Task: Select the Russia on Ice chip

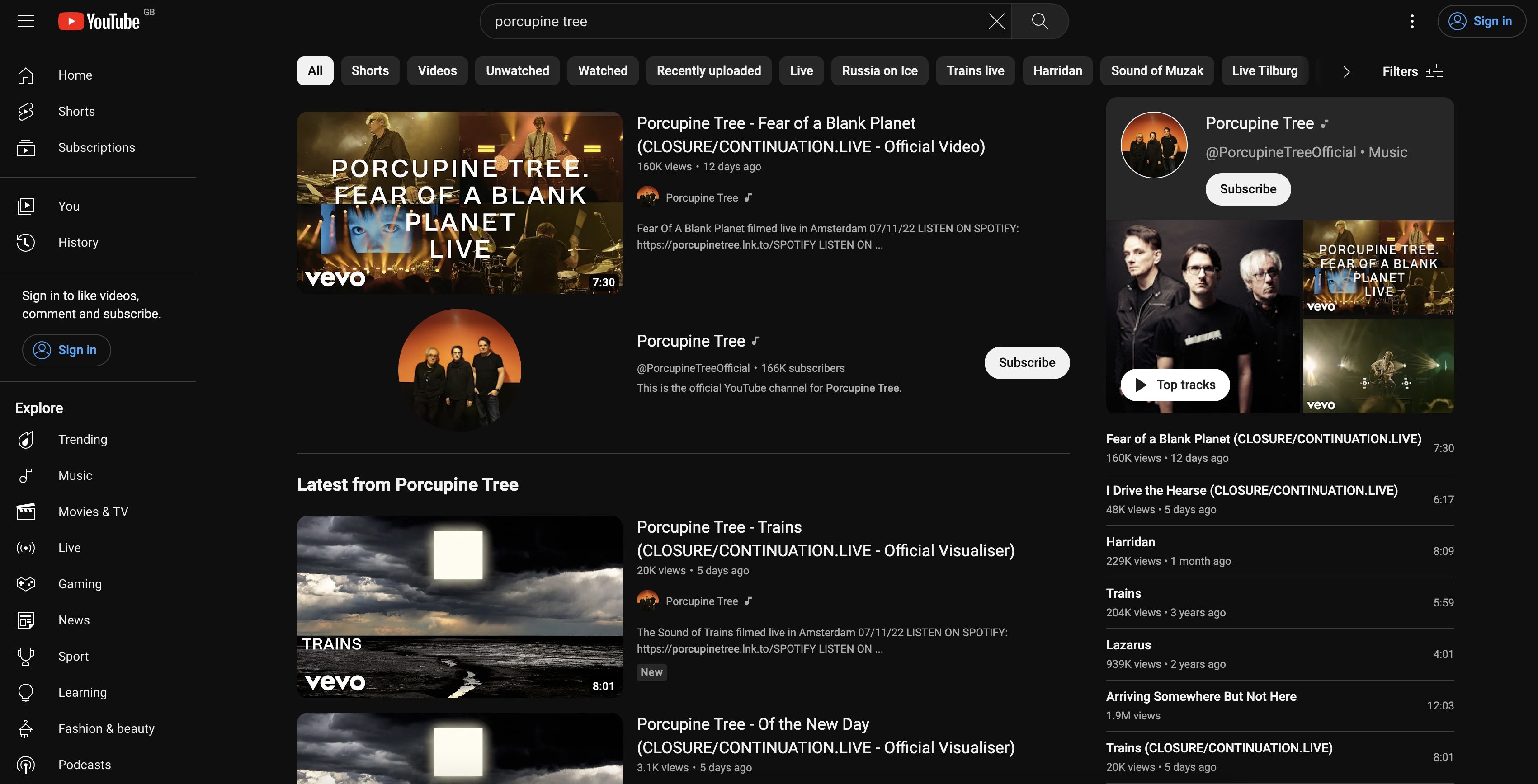Action: 879,71
